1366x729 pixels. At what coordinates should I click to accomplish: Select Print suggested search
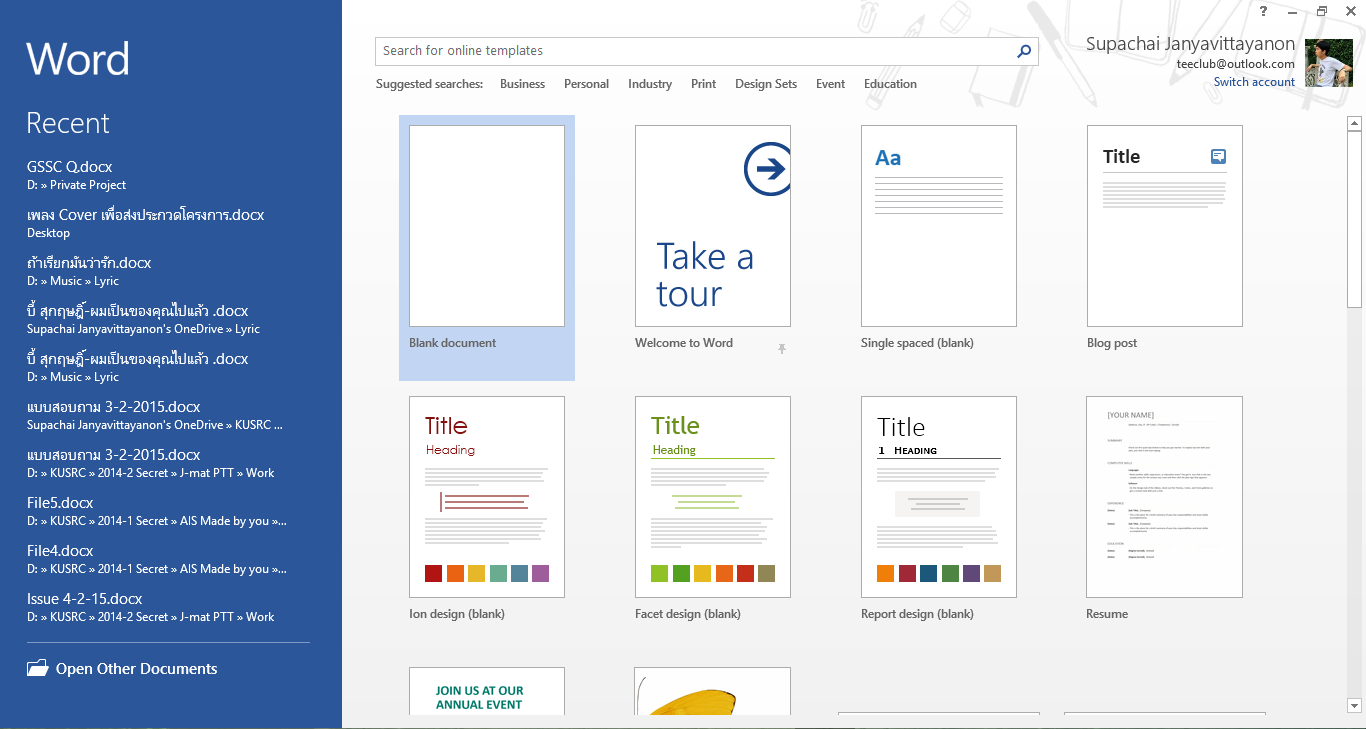click(x=703, y=84)
